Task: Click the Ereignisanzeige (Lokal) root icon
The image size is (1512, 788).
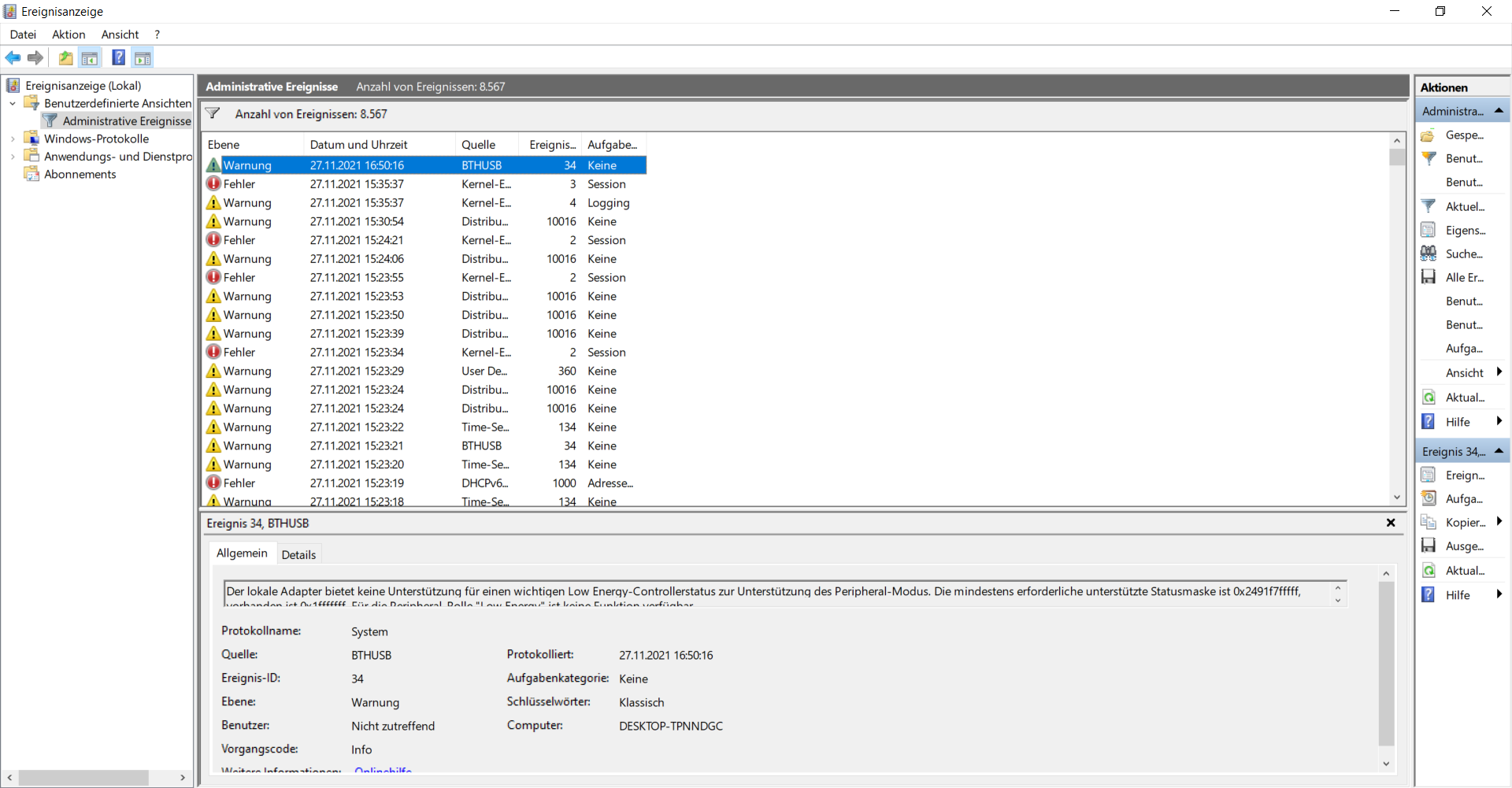Action: (13, 85)
